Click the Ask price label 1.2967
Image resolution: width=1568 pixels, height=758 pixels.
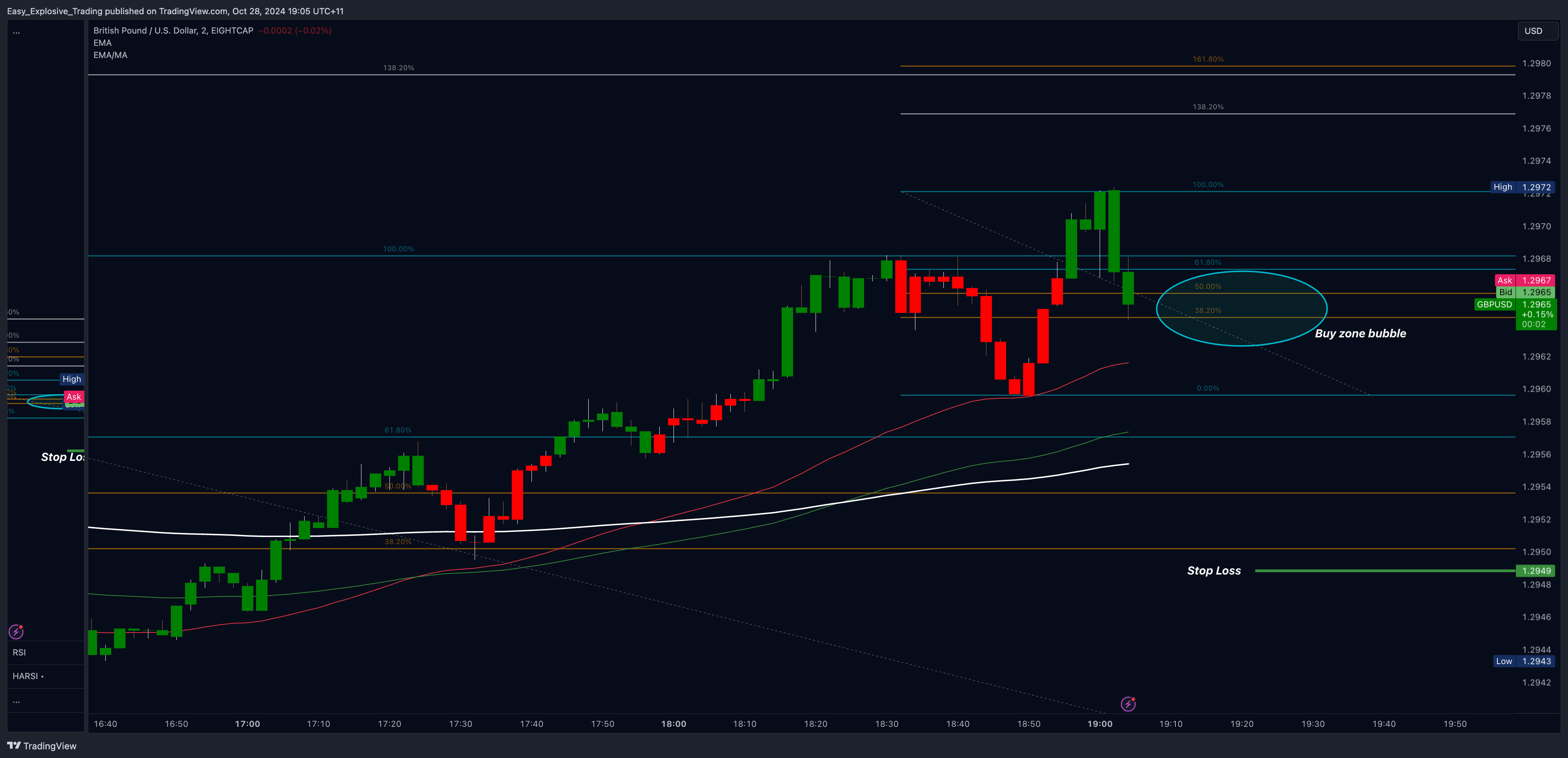coord(1525,280)
